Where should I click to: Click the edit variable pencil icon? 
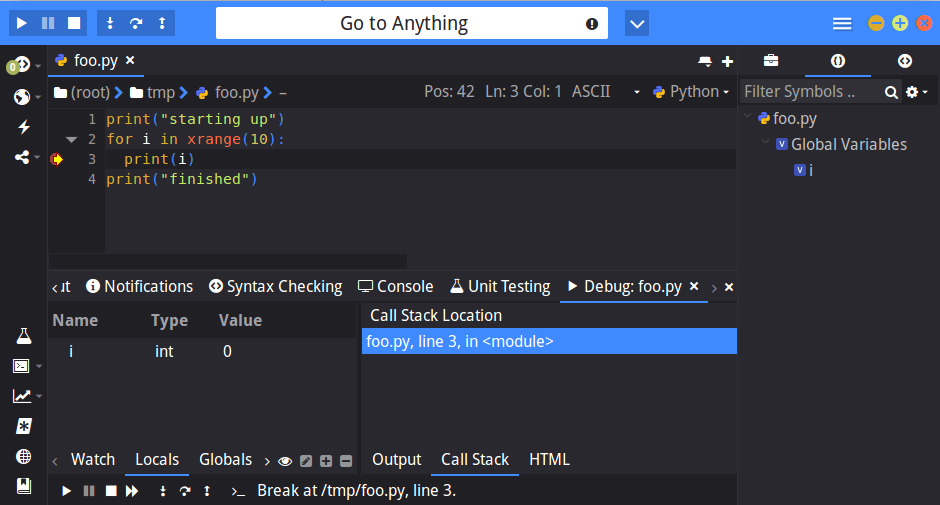pyautogui.click(x=306, y=461)
